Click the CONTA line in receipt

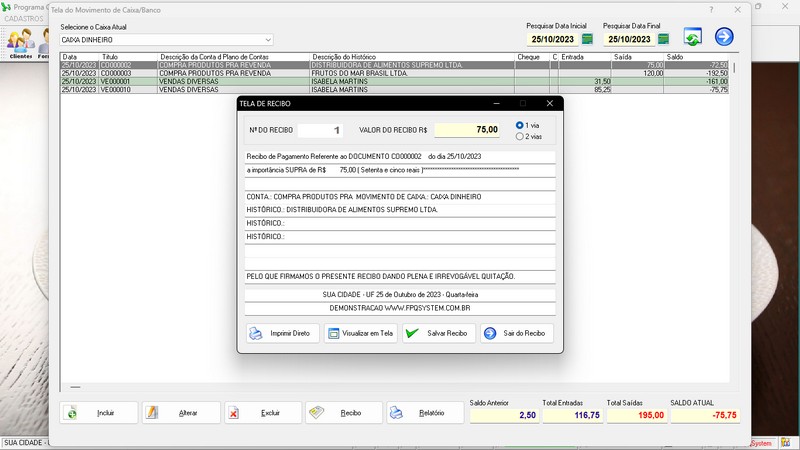(x=400, y=196)
